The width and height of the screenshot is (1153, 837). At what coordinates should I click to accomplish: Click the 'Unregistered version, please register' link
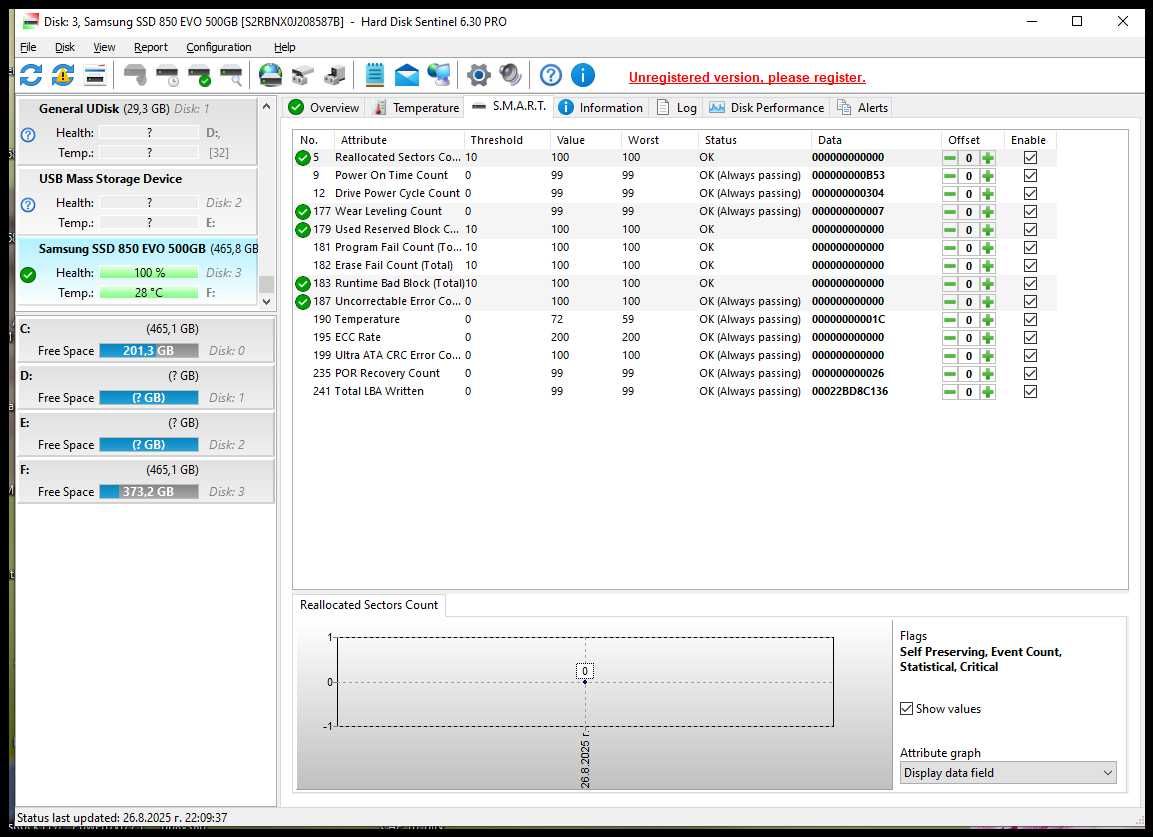pyautogui.click(x=747, y=77)
